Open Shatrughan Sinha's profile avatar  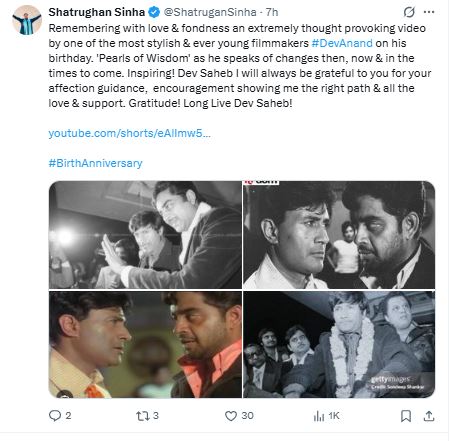(x=27, y=20)
